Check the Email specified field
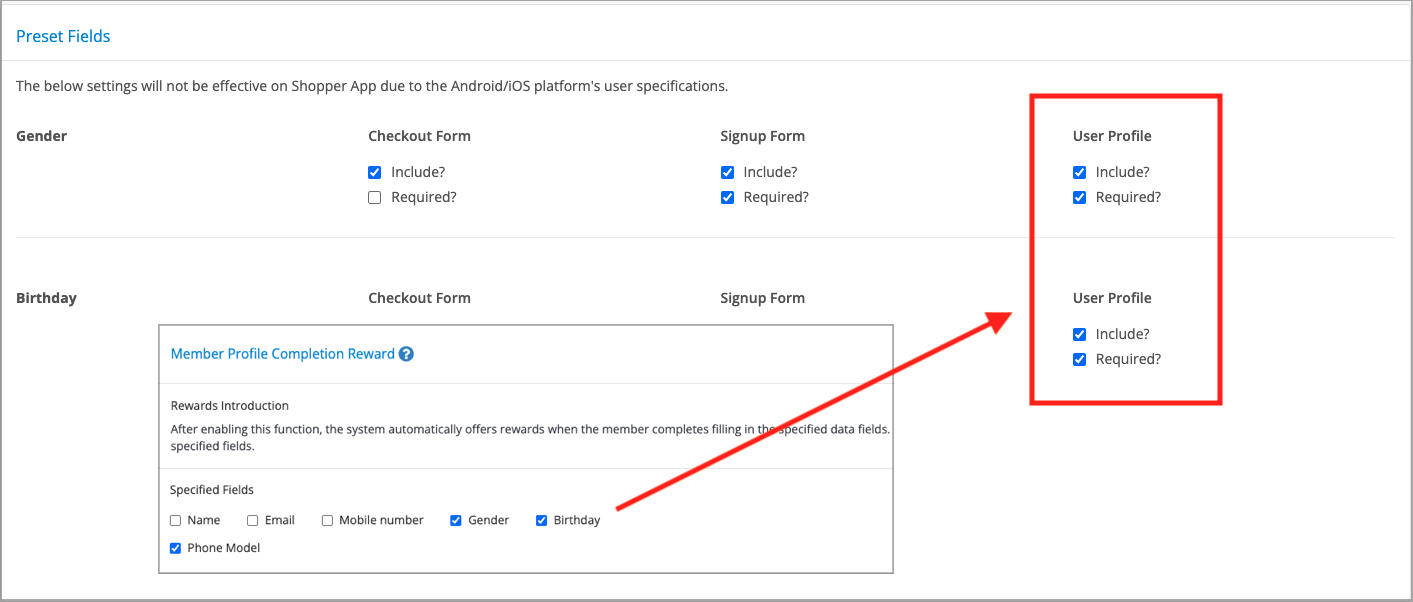This screenshot has width=1413, height=602. click(x=253, y=520)
